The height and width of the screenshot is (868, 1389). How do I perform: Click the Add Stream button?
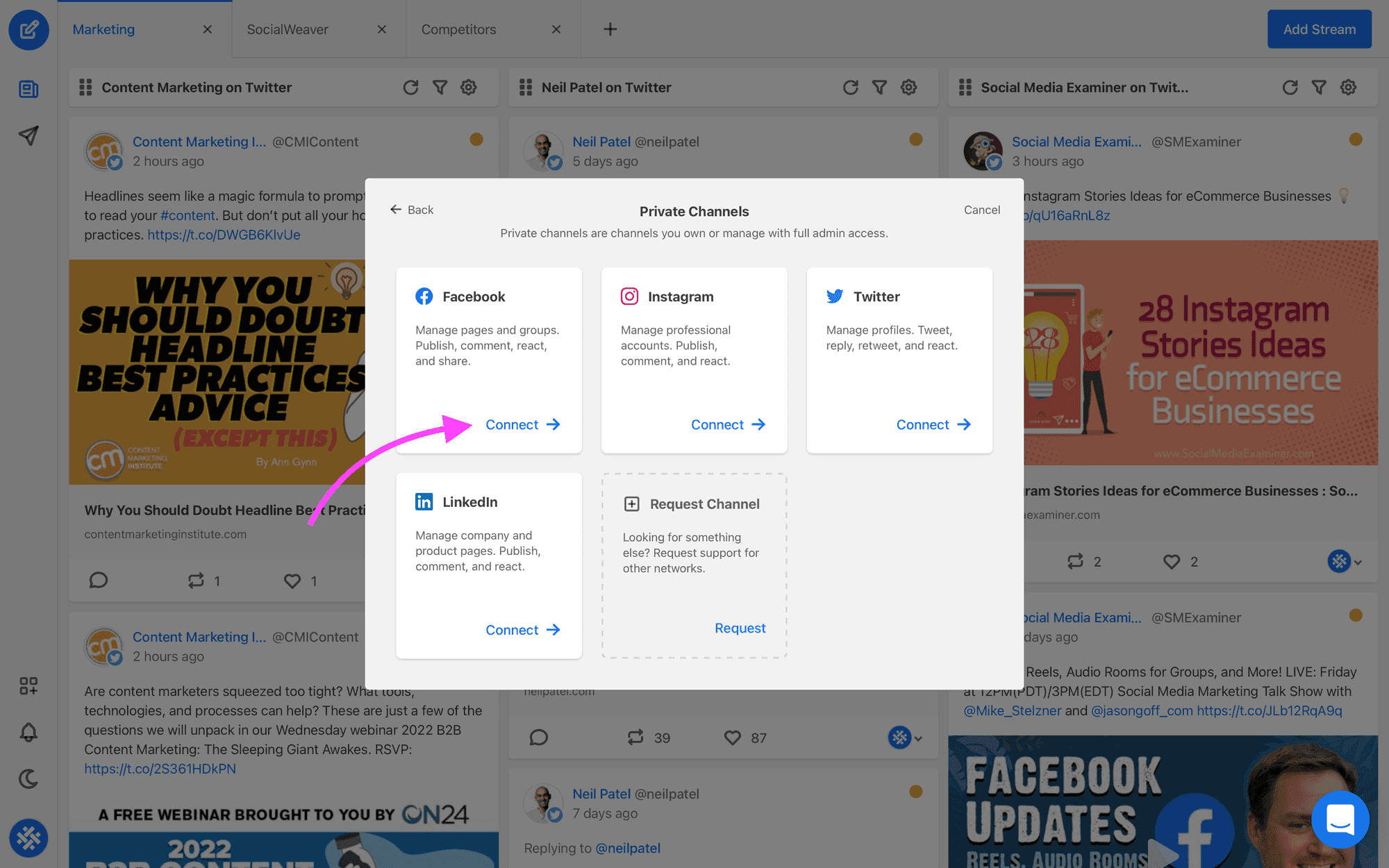point(1319,29)
